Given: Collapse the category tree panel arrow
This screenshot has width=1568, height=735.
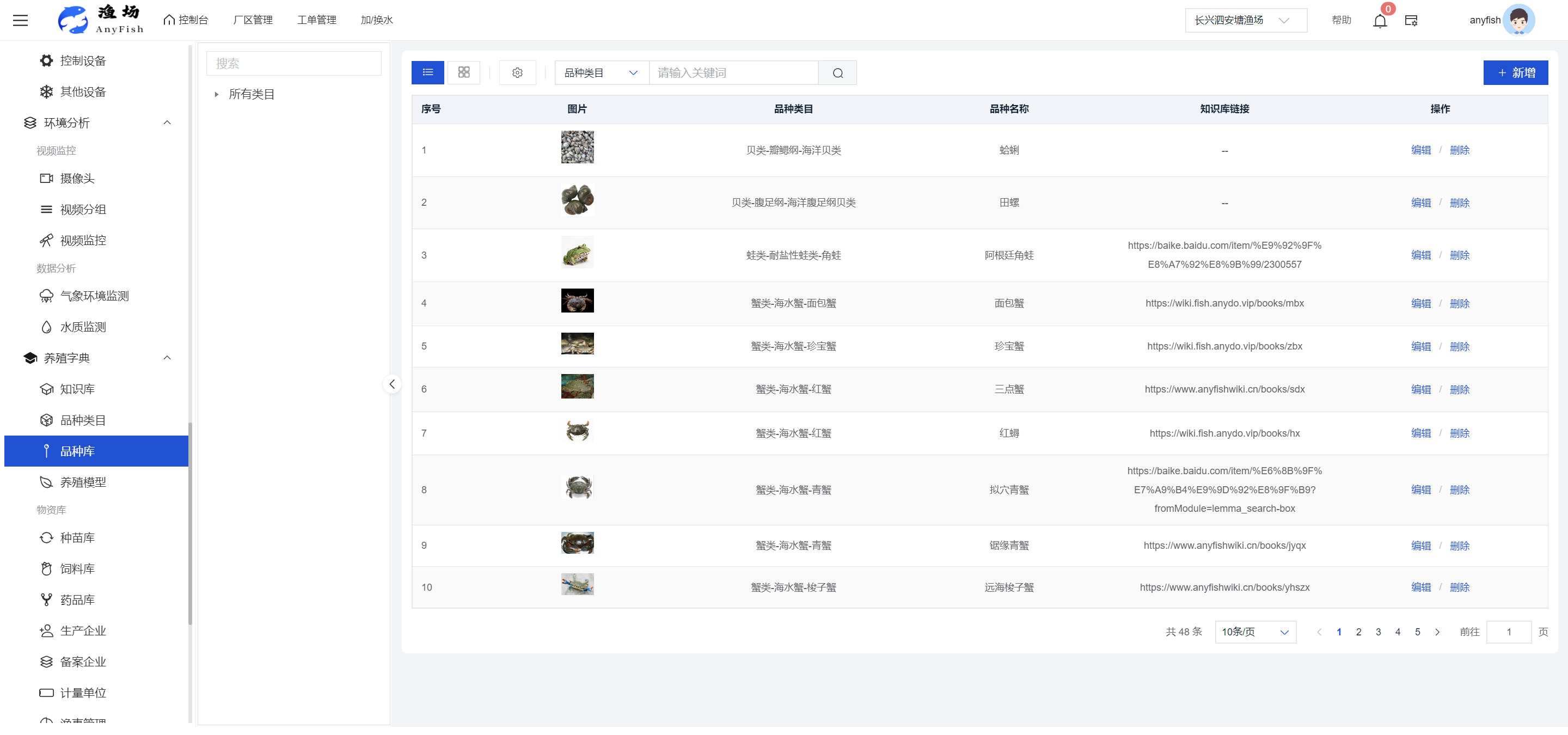Looking at the screenshot, I should (x=392, y=384).
